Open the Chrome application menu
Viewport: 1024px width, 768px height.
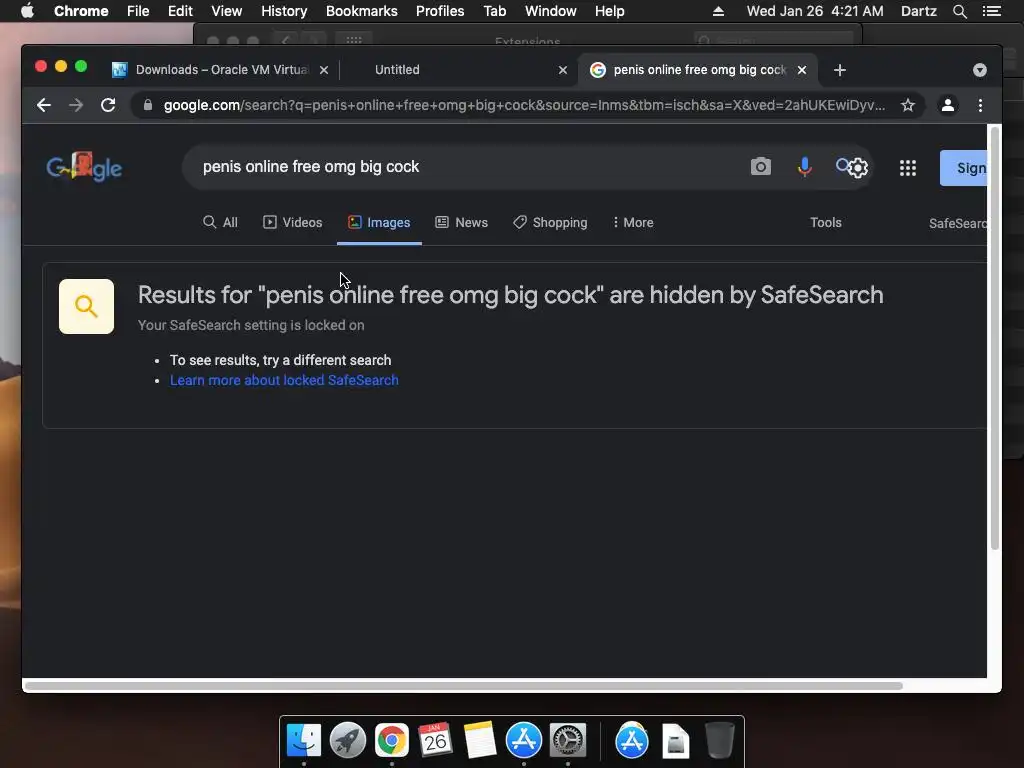[x=81, y=11]
